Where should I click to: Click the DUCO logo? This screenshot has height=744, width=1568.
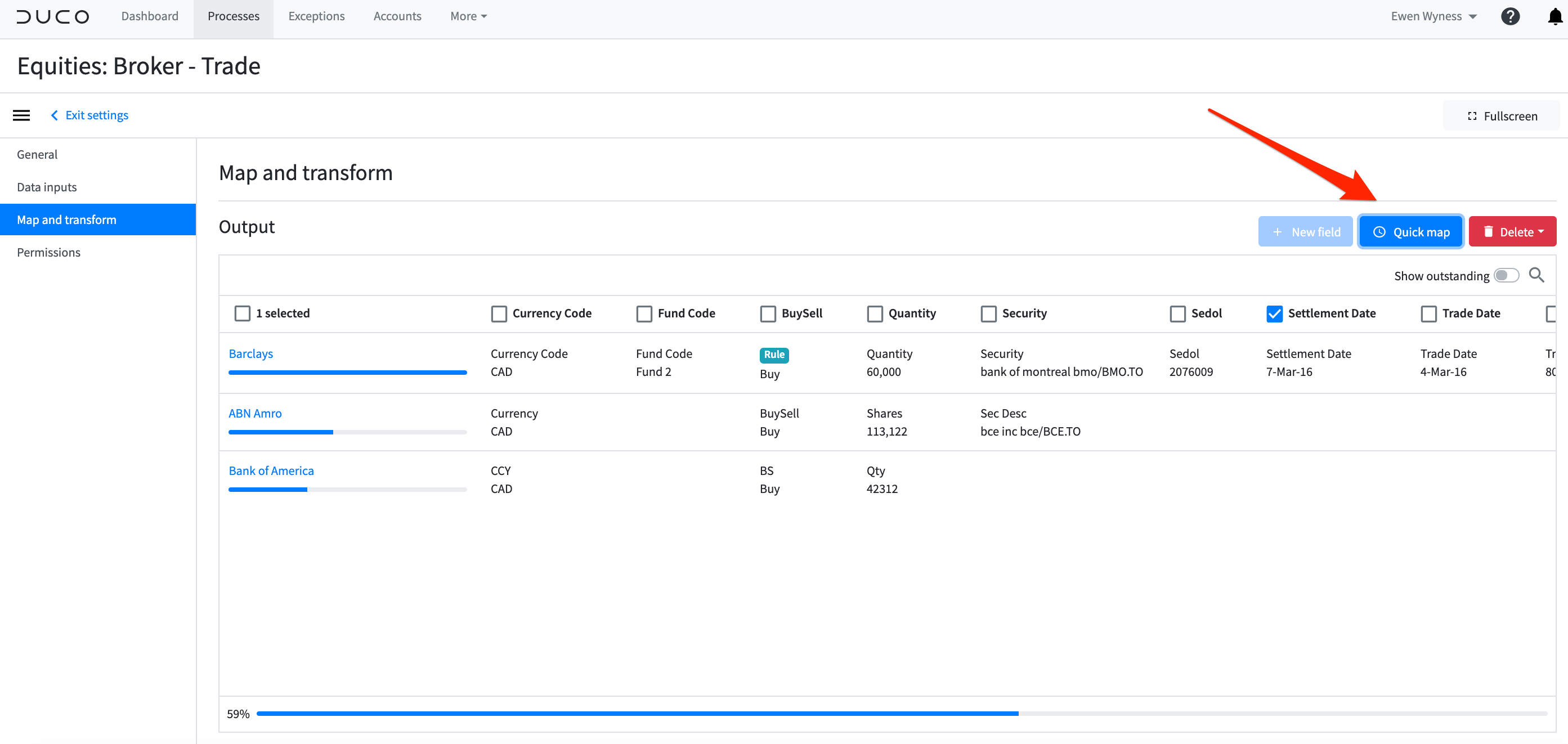(52, 16)
